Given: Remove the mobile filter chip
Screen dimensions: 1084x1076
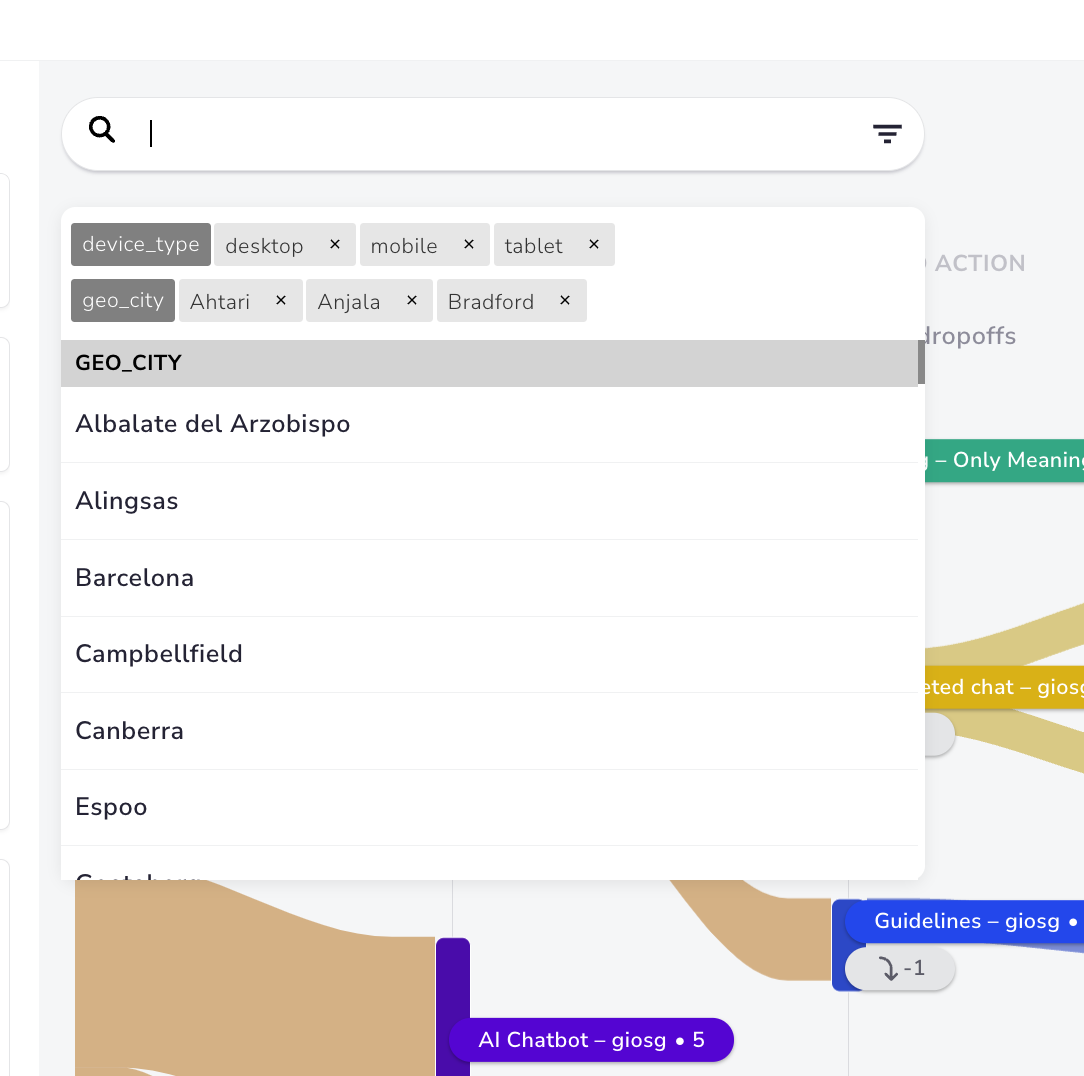Looking at the screenshot, I should click(x=469, y=244).
